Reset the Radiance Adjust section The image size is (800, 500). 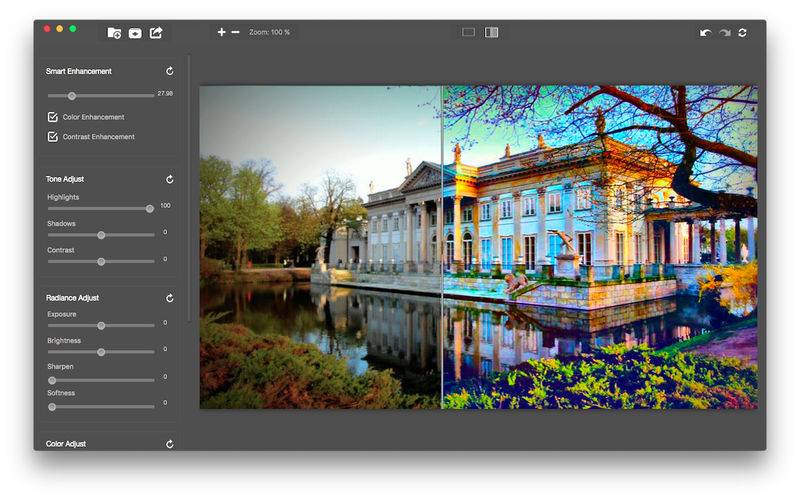pos(170,298)
